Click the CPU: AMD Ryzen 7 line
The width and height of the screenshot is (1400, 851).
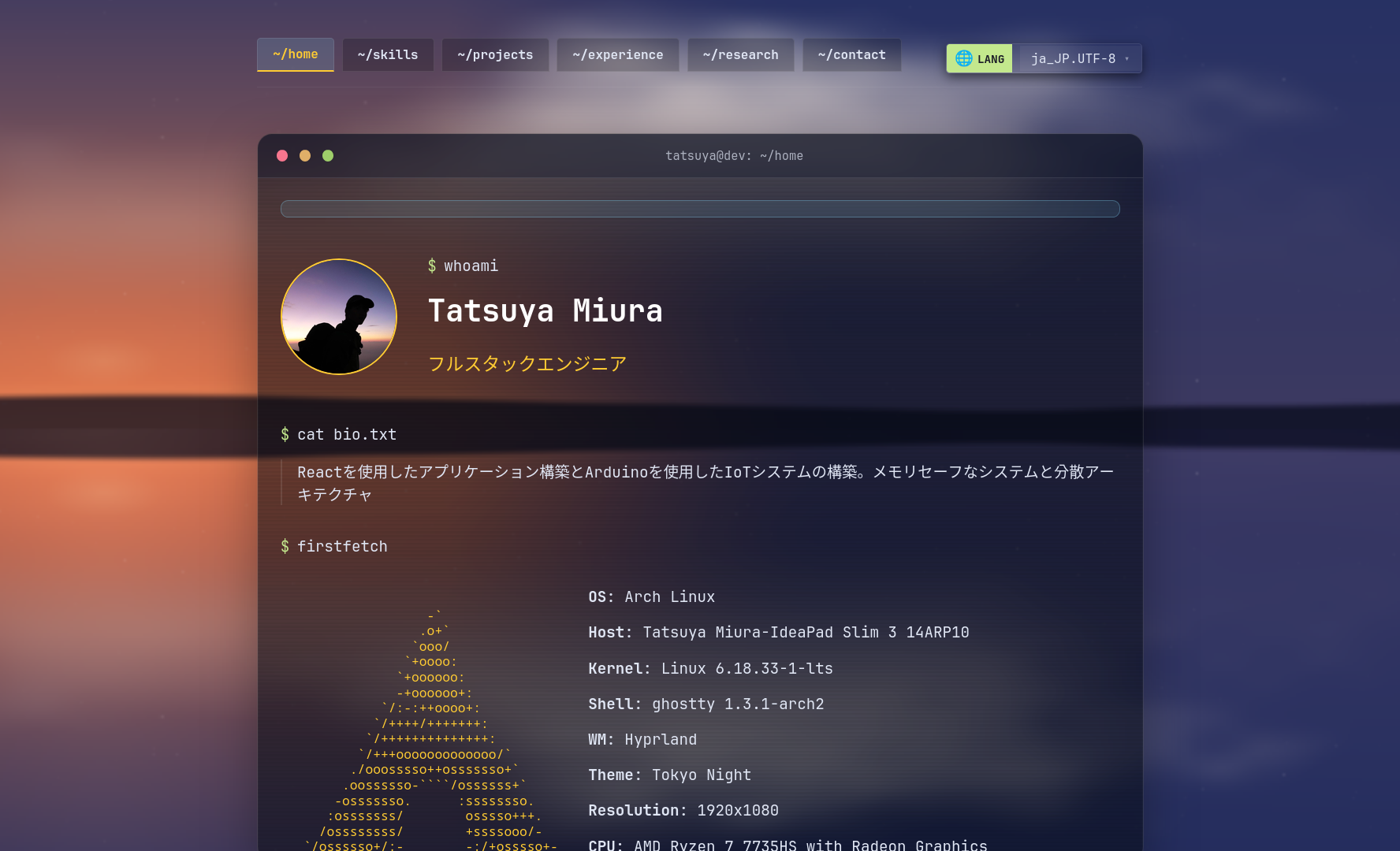pyautogui.click(x=787, y=845)
